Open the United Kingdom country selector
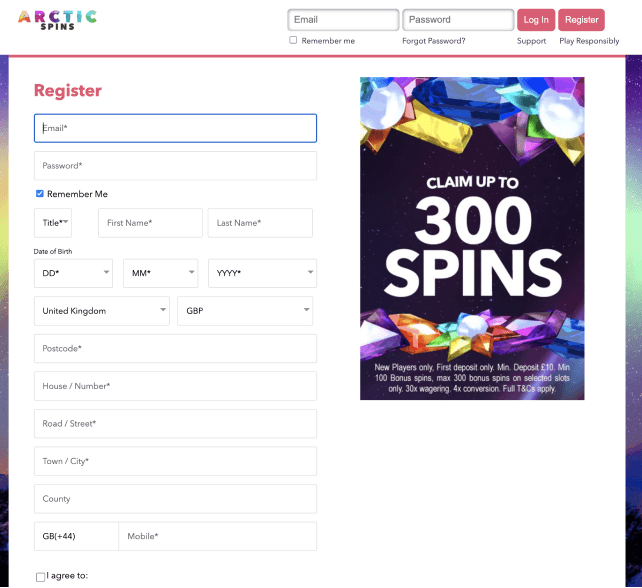 (102, 311)
